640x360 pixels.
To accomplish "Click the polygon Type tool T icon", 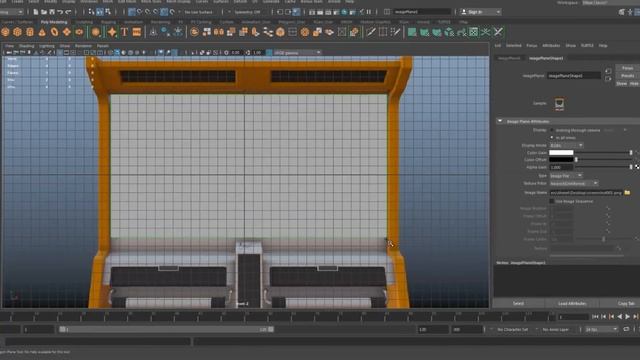I will tap(124, 32).
